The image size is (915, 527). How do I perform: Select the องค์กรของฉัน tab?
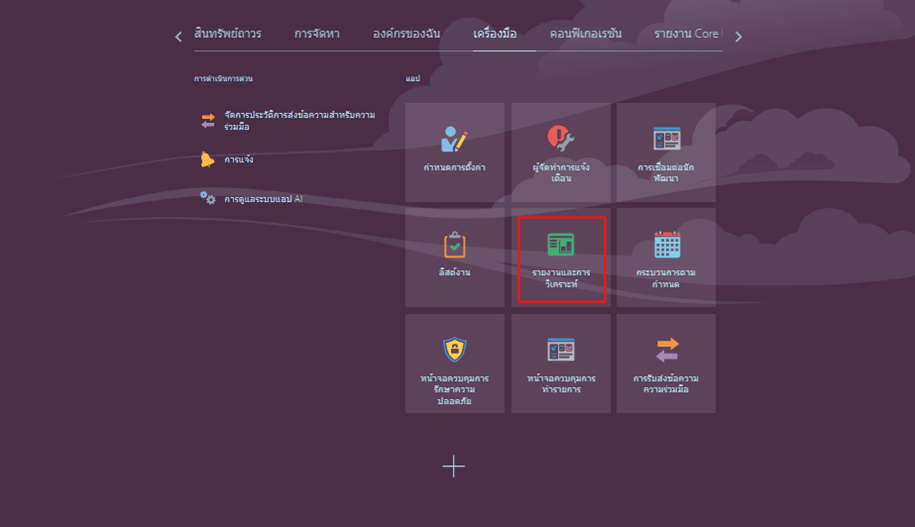point(406,34)
